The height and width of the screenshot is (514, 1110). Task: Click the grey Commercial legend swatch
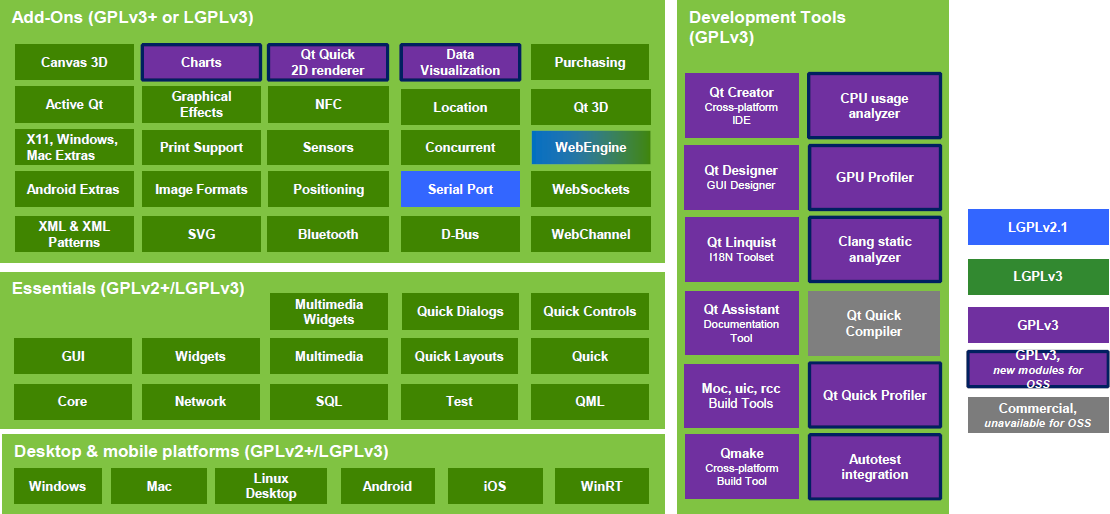[x=1038, y=415]
